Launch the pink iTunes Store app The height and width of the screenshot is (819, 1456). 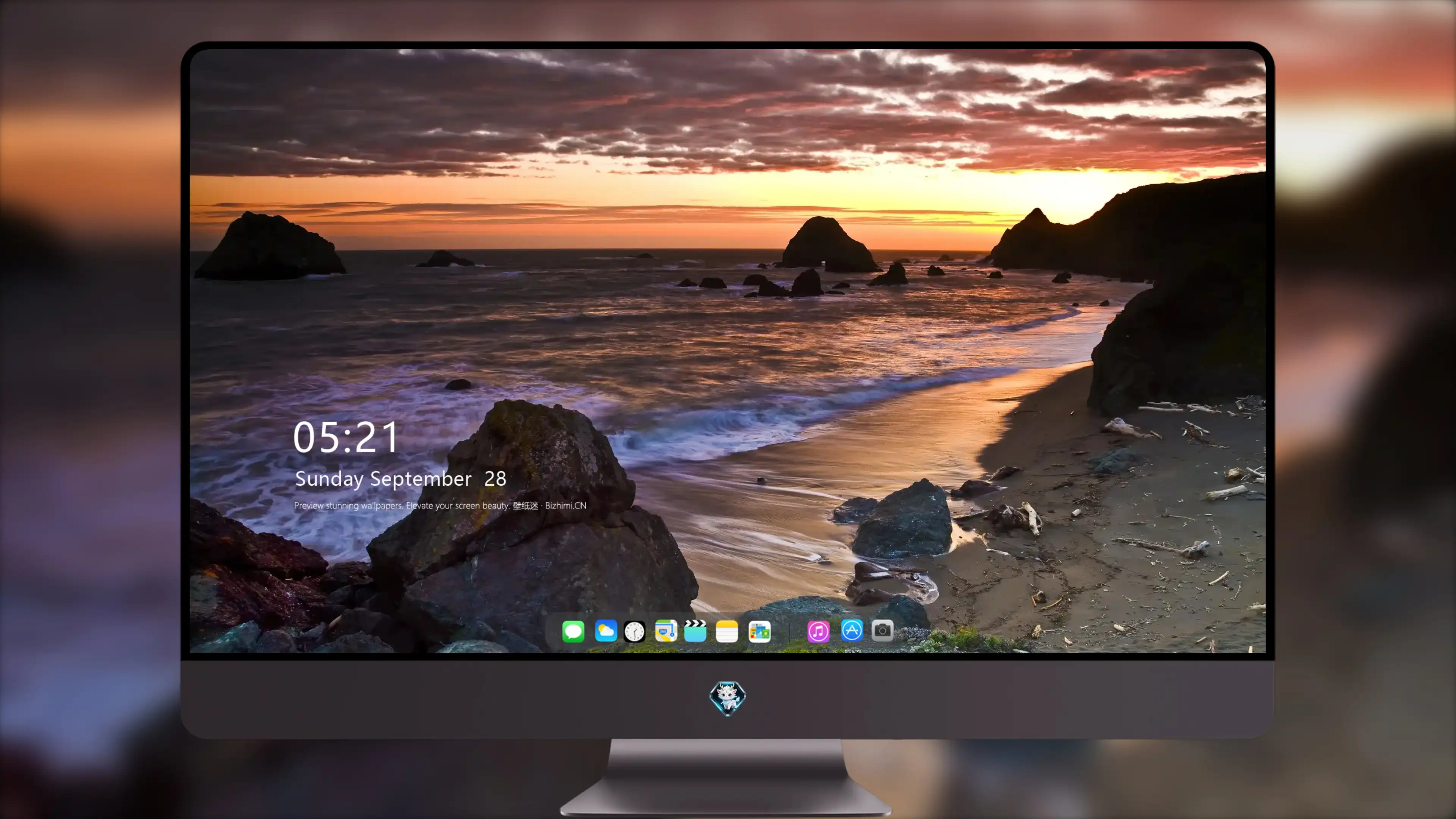pyautogui.click(x=819, y=631)
